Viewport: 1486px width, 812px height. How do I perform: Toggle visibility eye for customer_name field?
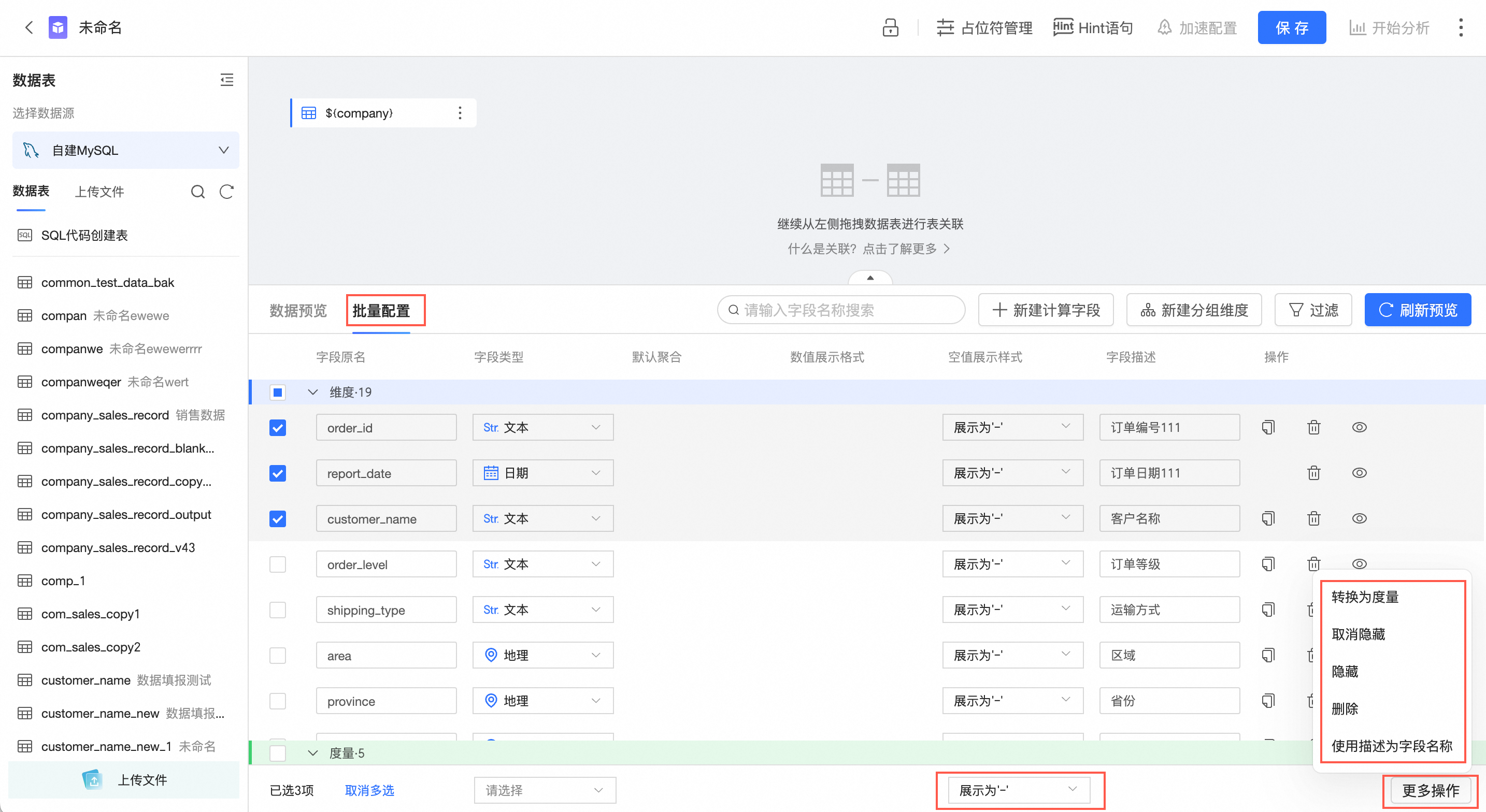tap(1359, 518)
